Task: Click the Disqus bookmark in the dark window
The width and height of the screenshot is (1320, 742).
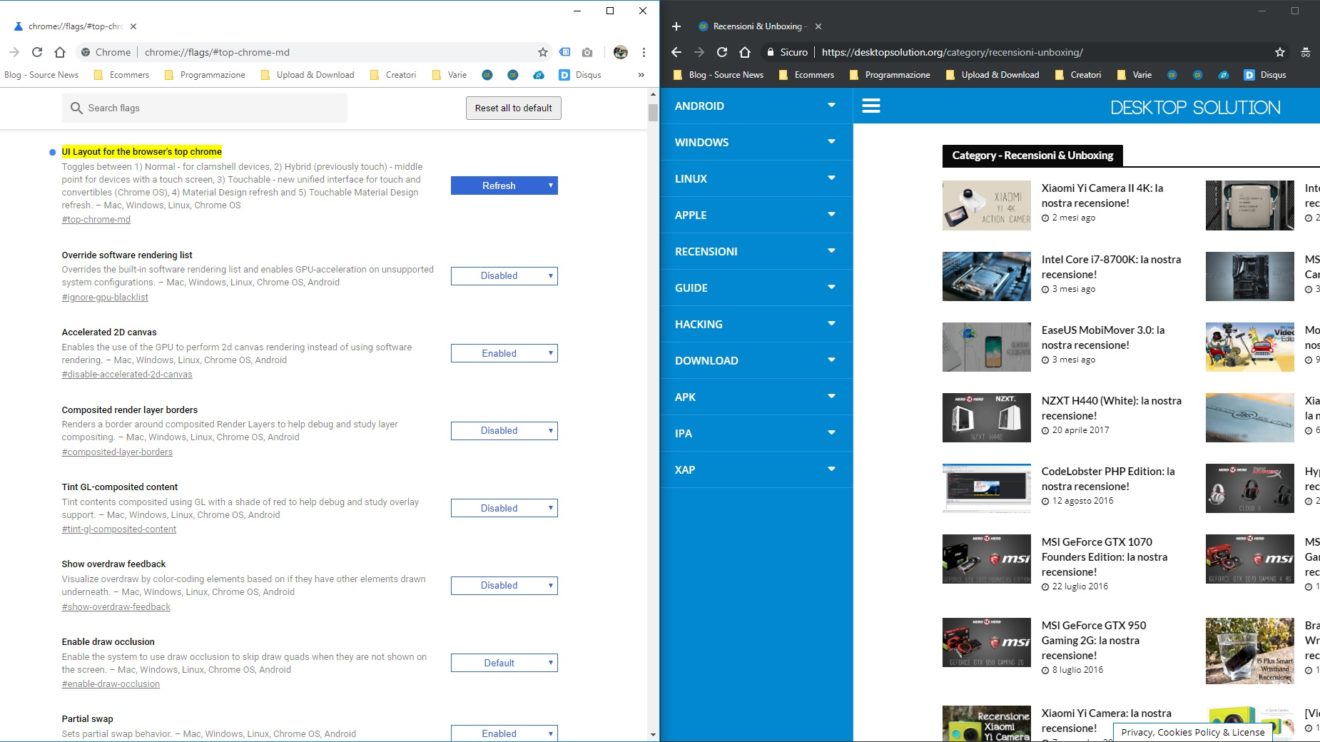Action: [x=1265, y=75]
